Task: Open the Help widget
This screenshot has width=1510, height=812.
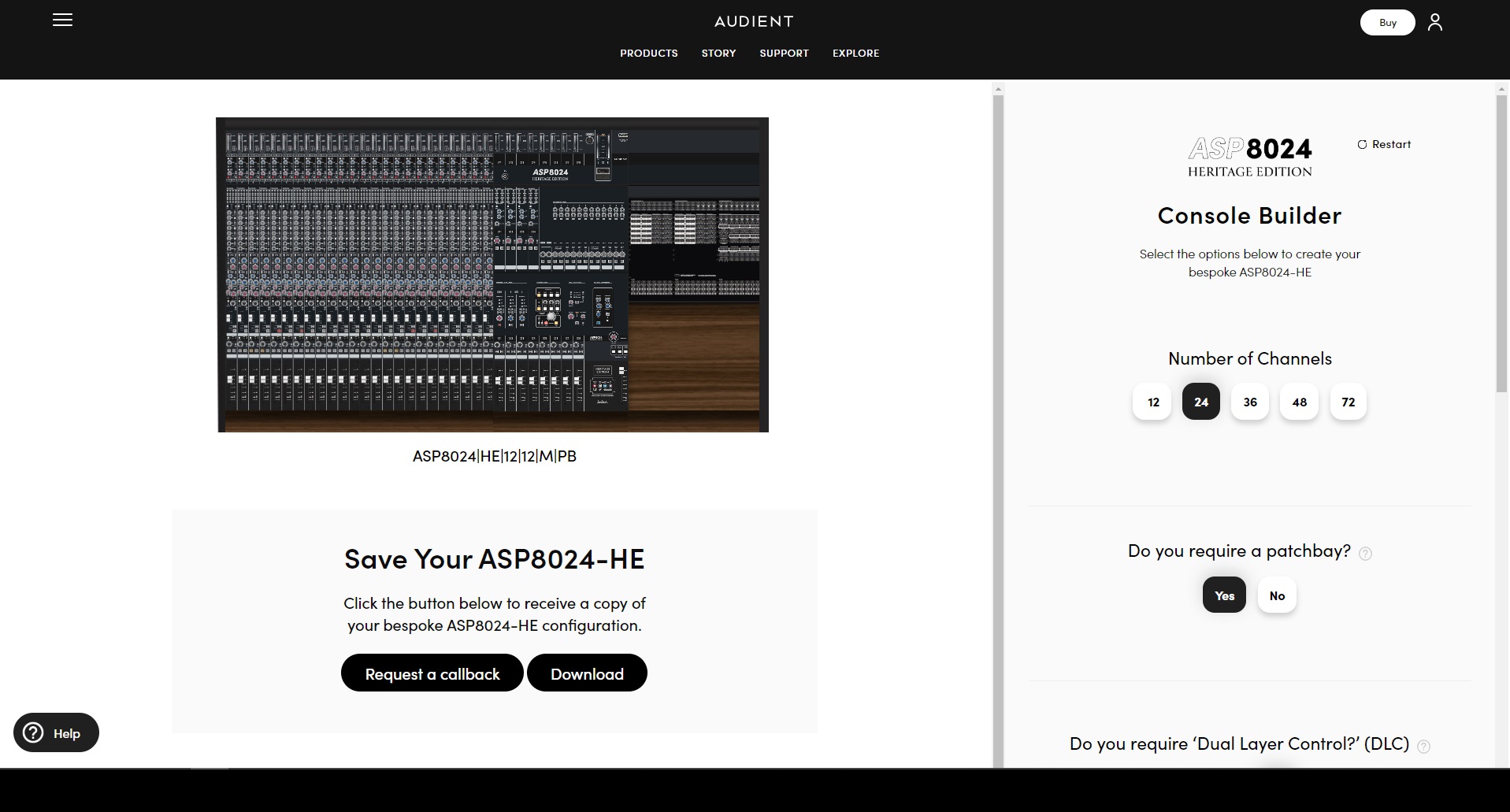Action: click(56, 732)
